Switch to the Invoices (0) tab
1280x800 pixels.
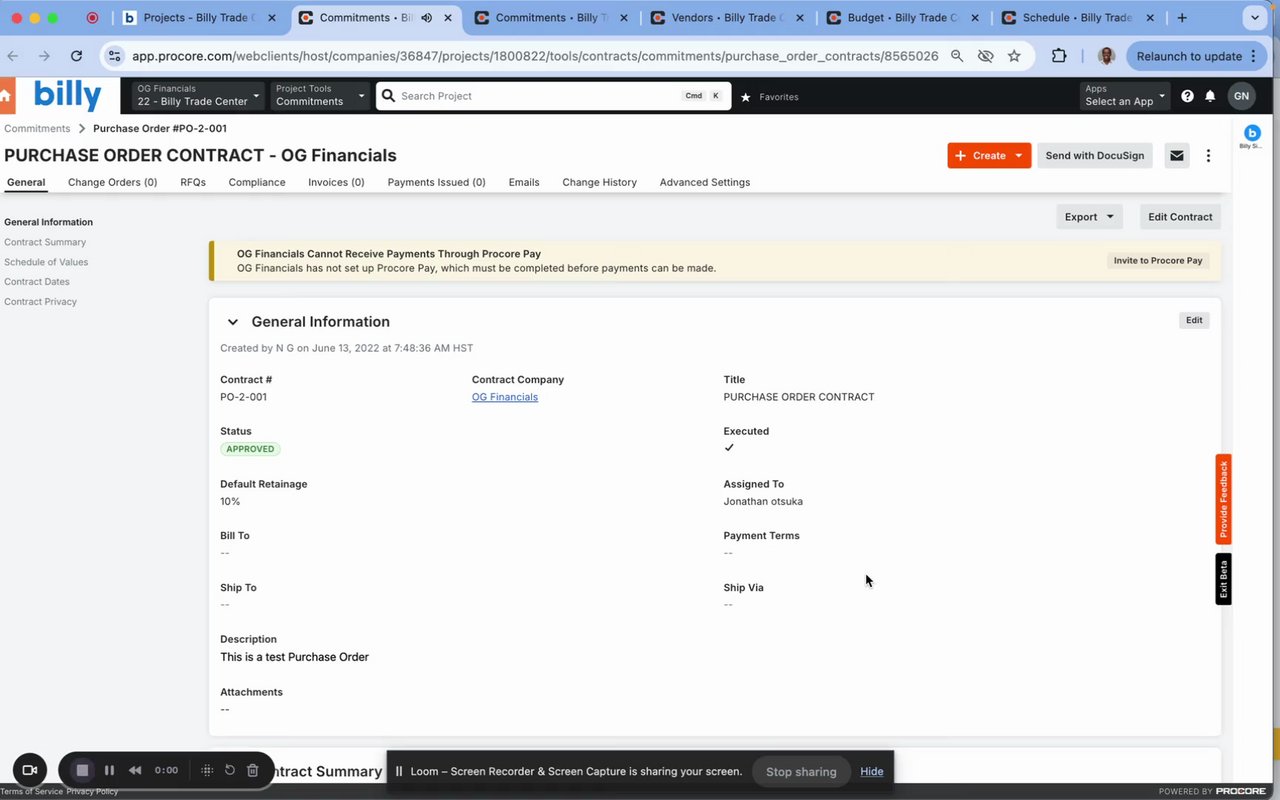[336, 182]
